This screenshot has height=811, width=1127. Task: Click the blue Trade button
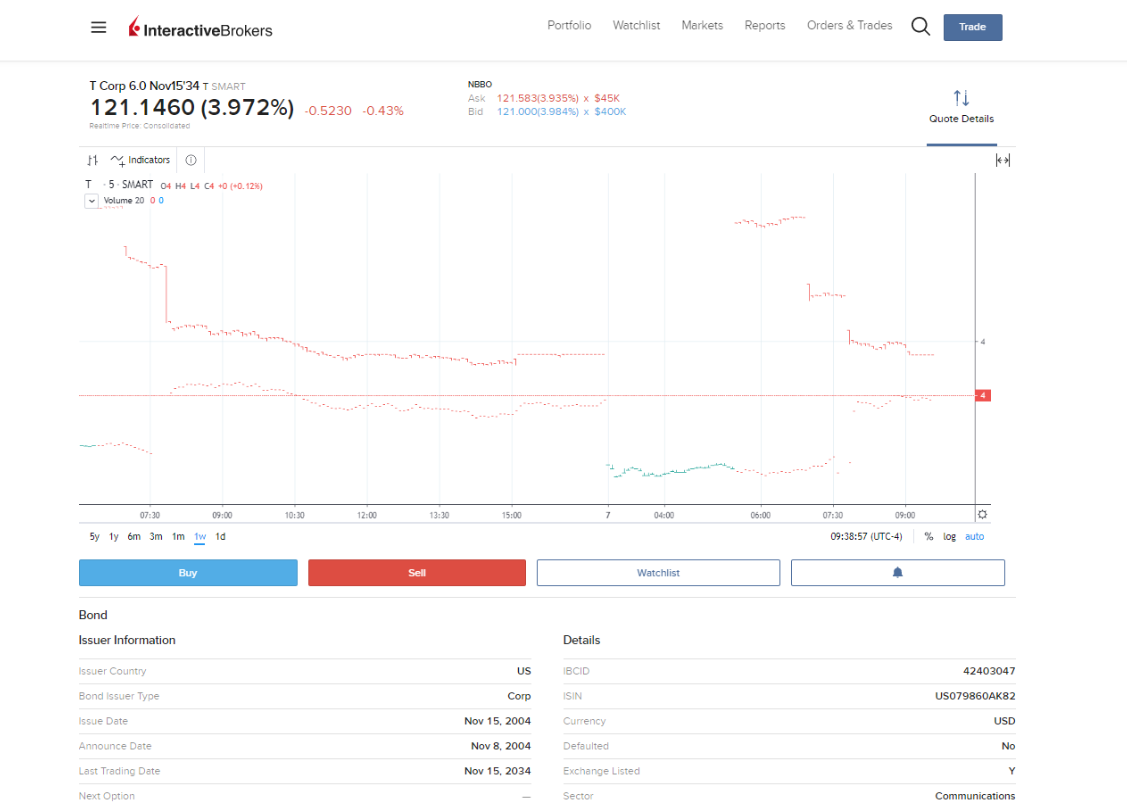tap(972, 27)
